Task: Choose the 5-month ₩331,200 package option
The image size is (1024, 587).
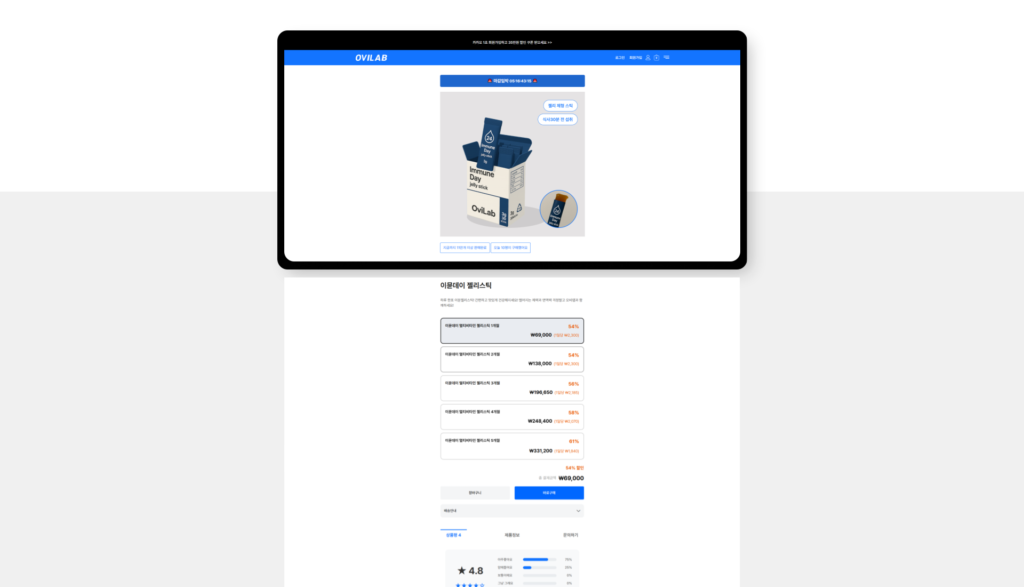Action: pos(512,446)
